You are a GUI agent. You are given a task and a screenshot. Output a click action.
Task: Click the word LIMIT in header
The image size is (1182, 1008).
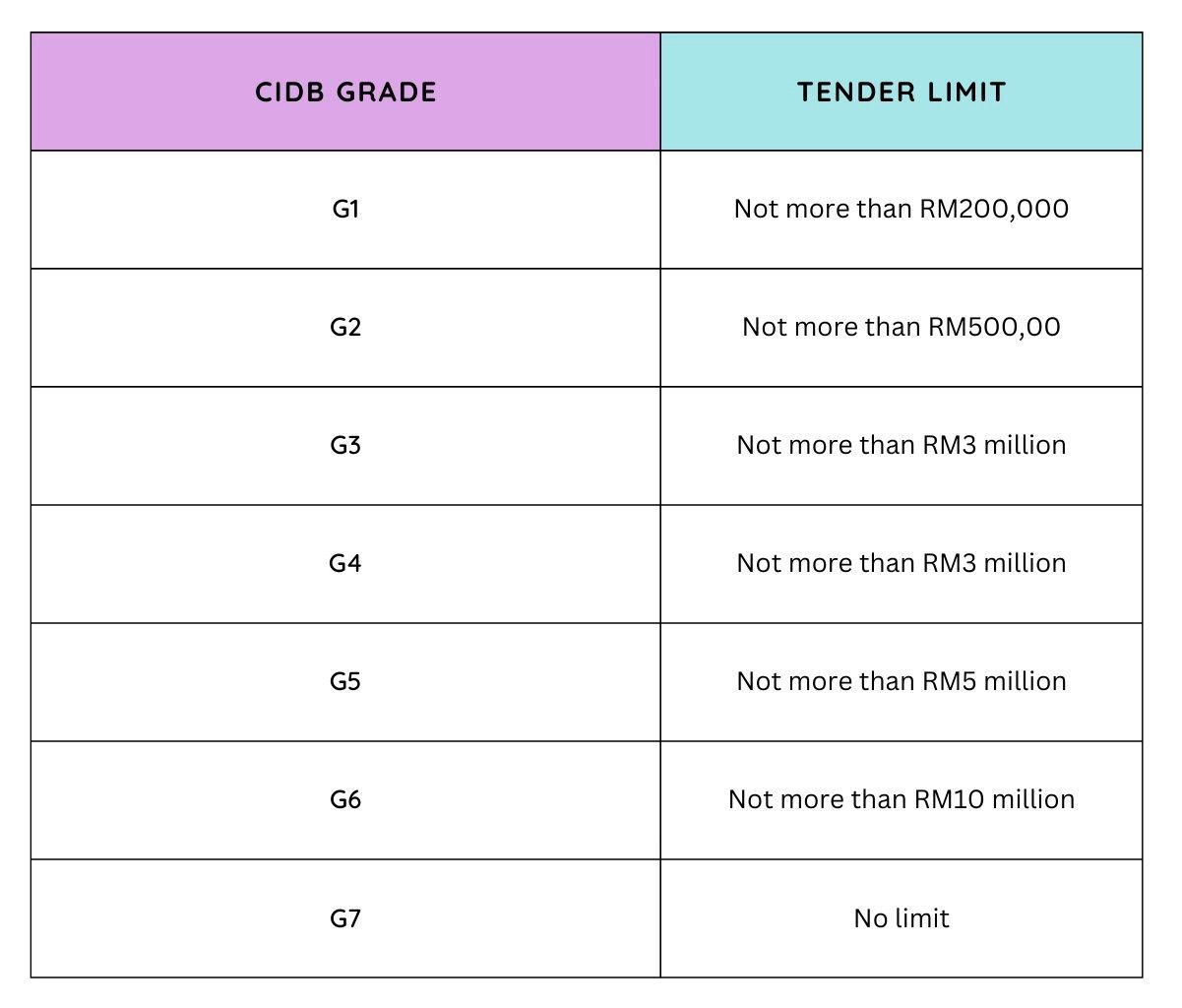click(966, 93)
